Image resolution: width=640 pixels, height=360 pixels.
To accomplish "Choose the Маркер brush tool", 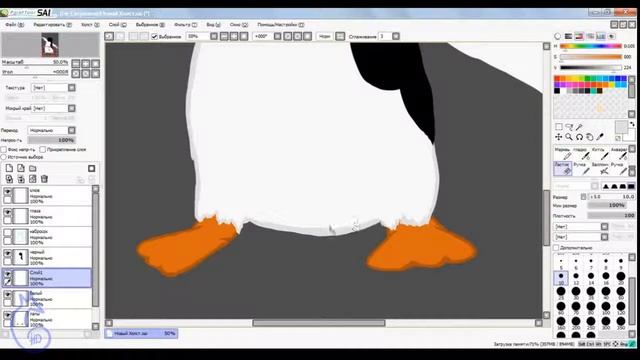I will 562,153.
